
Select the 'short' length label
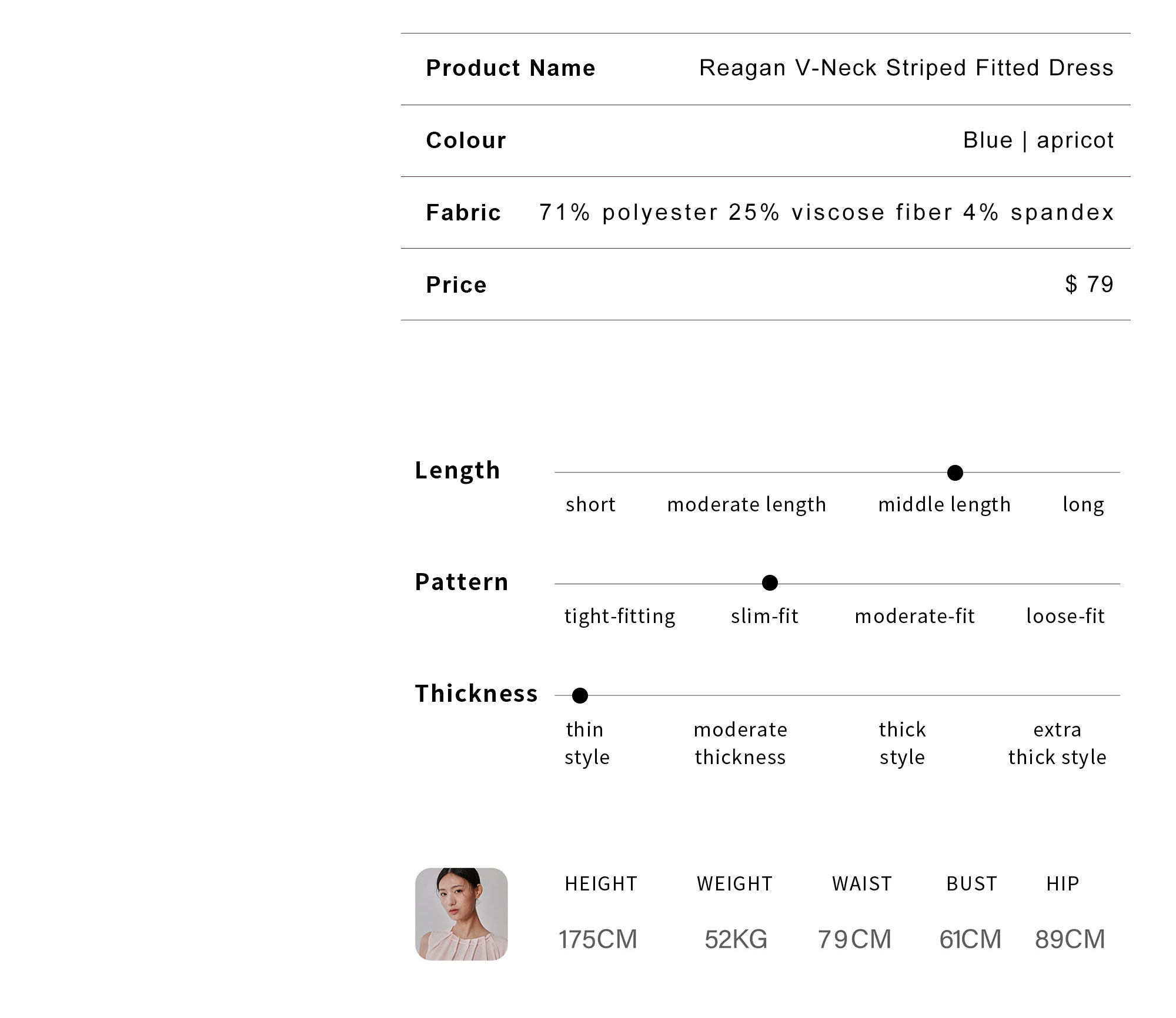590,504
